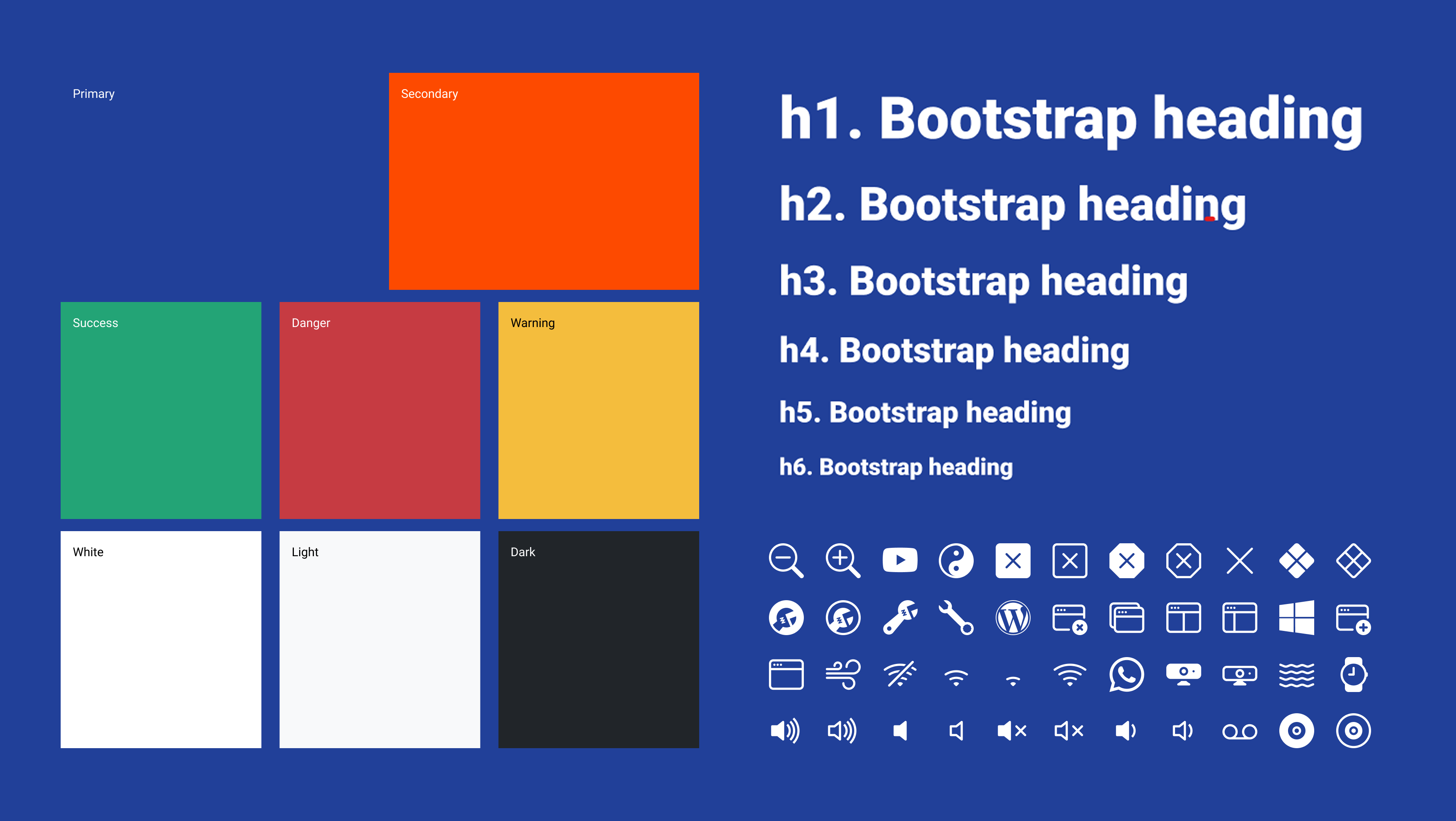Viewport: 1456px width, 821px height.
Task: Click the outlined X square icon
Action: [1070, 561]
